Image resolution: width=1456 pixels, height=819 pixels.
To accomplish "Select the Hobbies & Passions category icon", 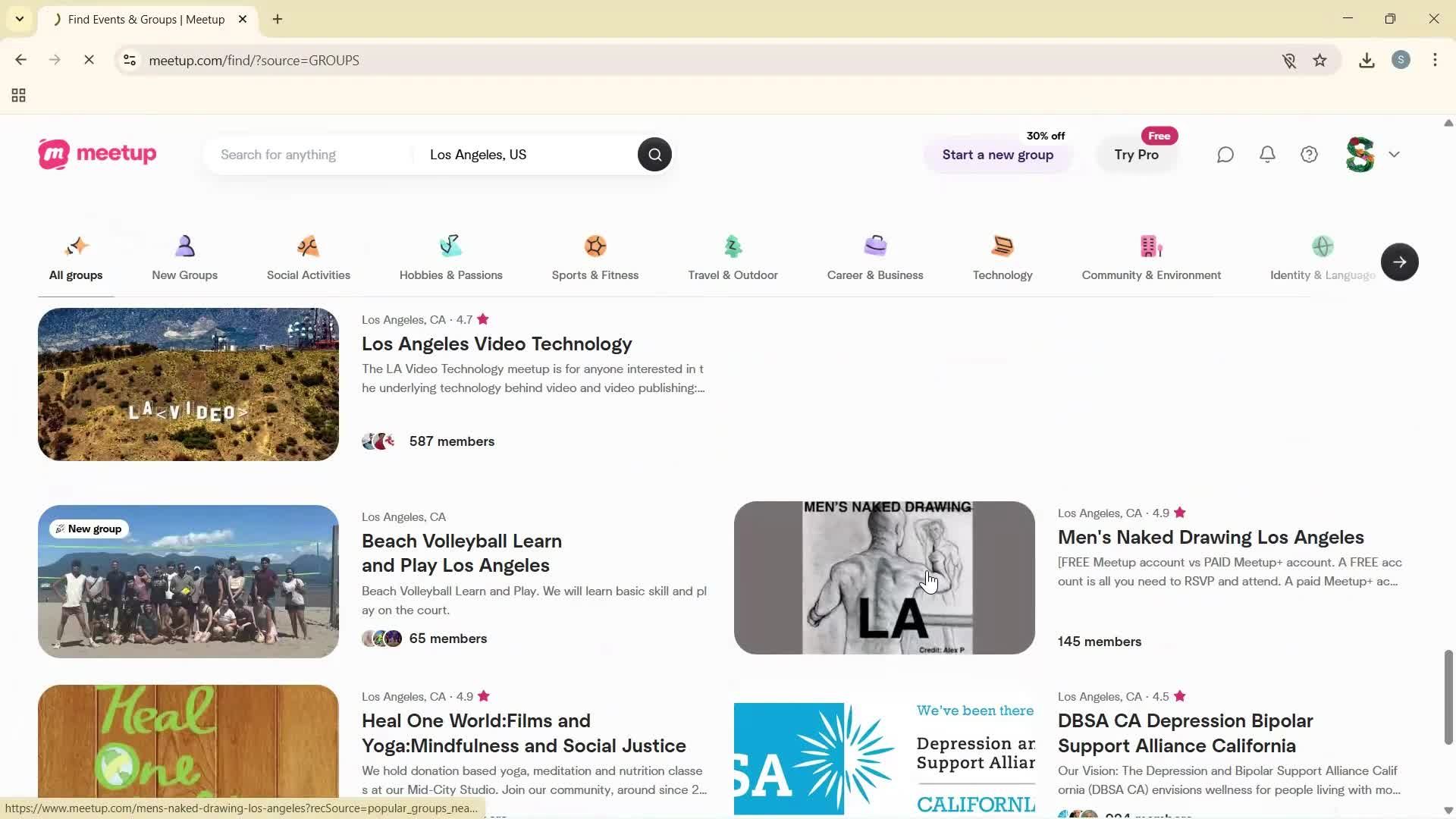I will (x=450, y=246).
